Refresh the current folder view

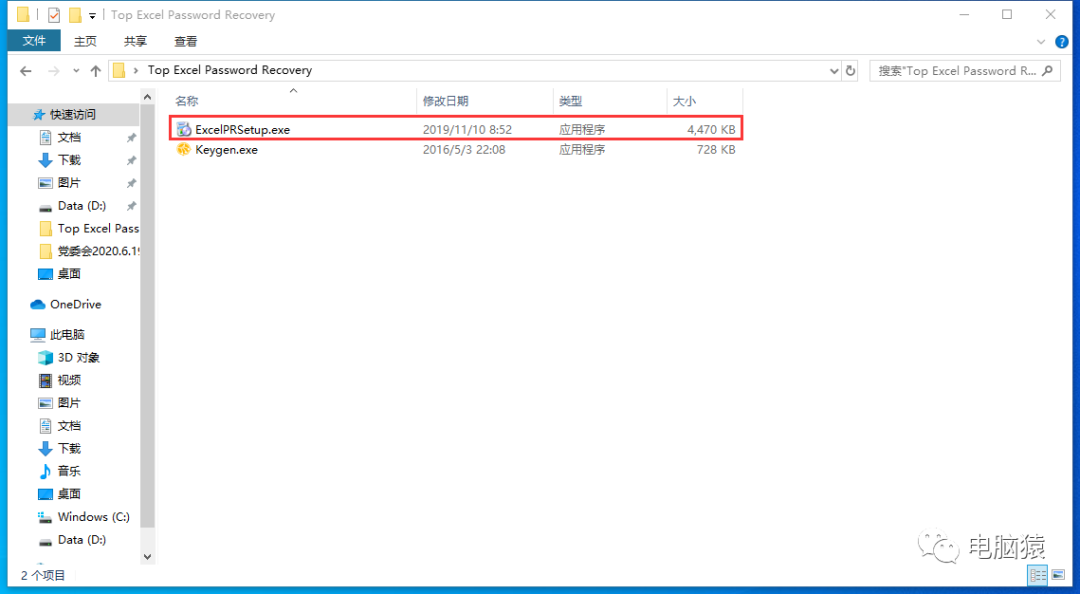(x=851, y=70)
